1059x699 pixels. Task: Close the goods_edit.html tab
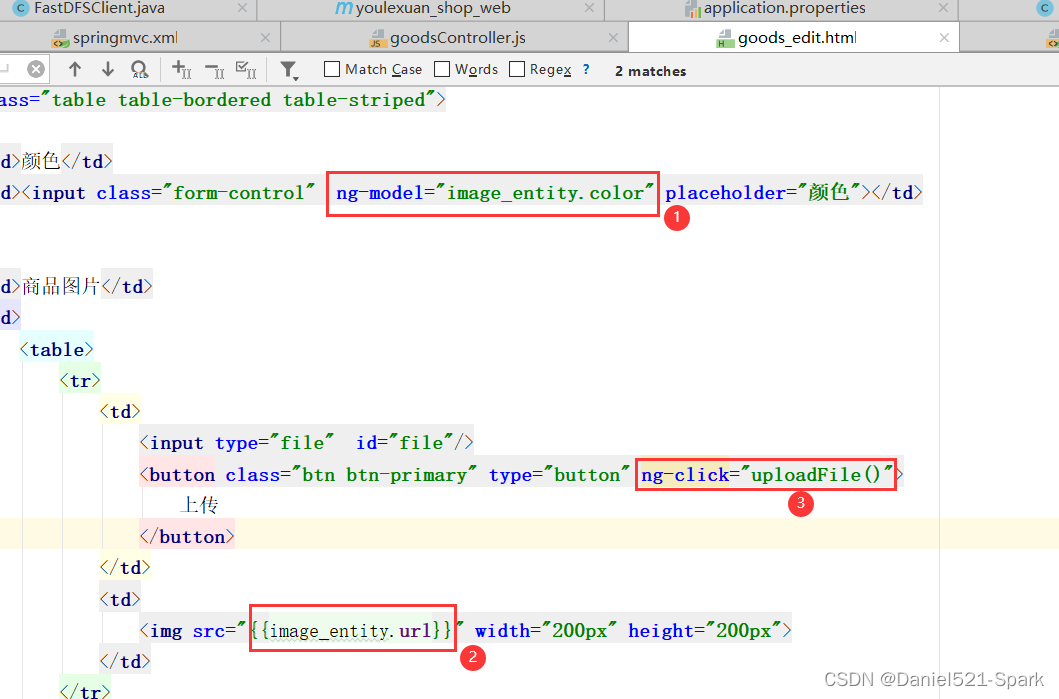pos(944,38)
